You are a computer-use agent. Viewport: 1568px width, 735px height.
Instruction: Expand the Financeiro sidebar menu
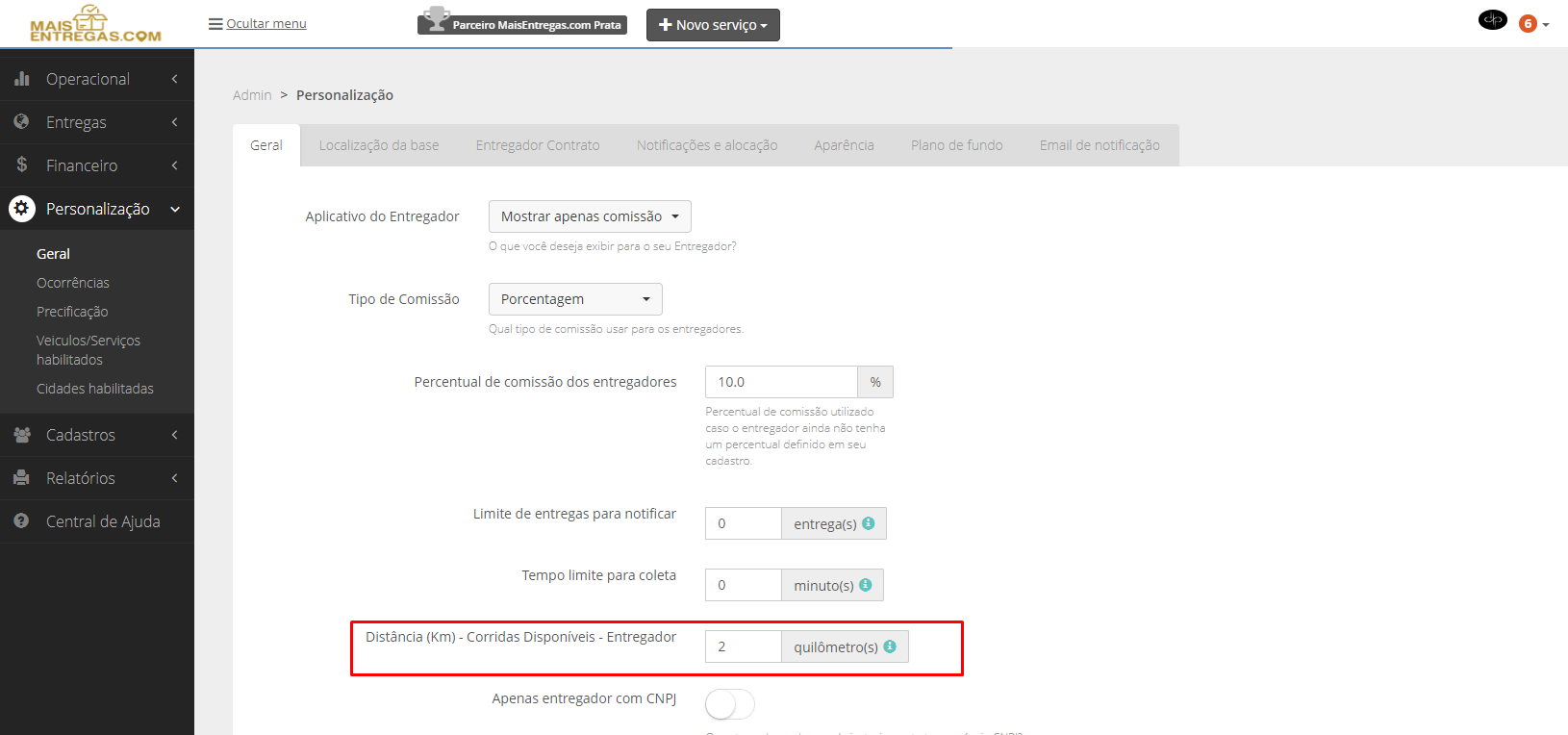click(x=97, y=165)
